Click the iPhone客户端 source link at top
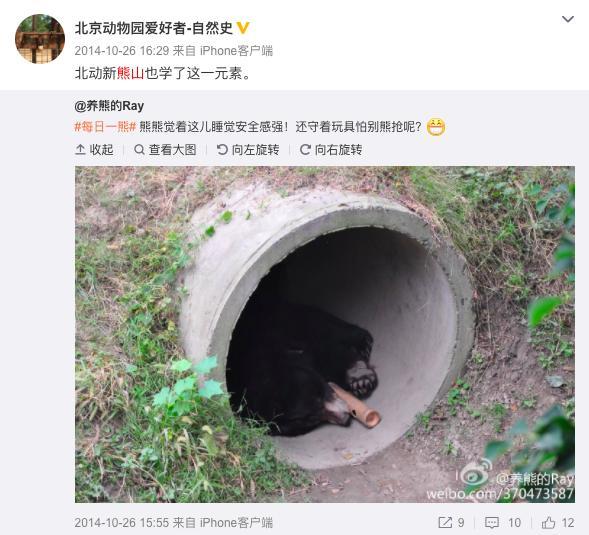Viewport: 589px width, 535px height. (x=236, y=51)
